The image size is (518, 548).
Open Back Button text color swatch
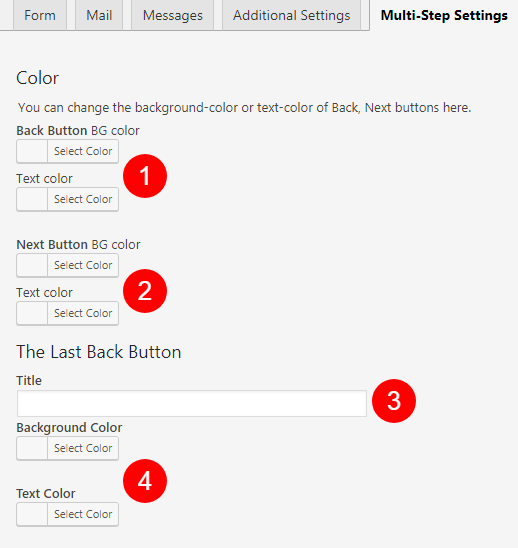click(x=32, y=199)
